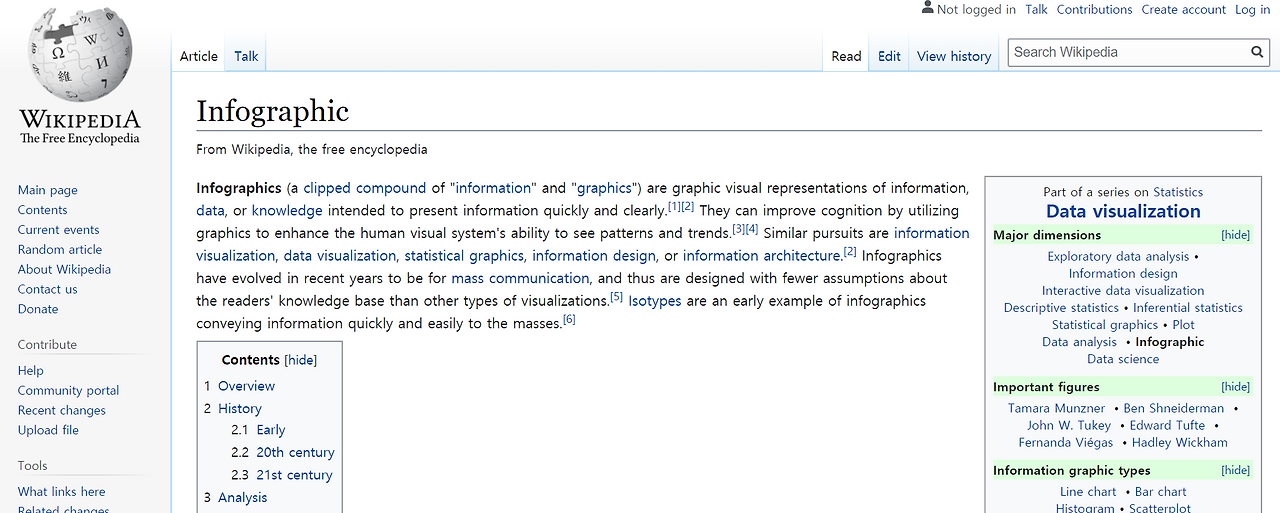Switch to the Talk tab
This screenshot has width=1280, height=513.
click(x=246, y=56)
